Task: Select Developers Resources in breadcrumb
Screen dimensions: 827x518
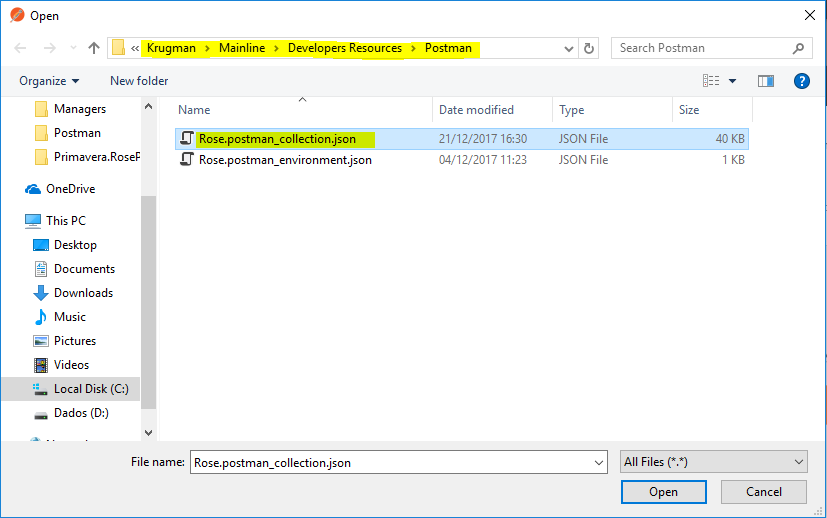Action: tap(345, 48)
